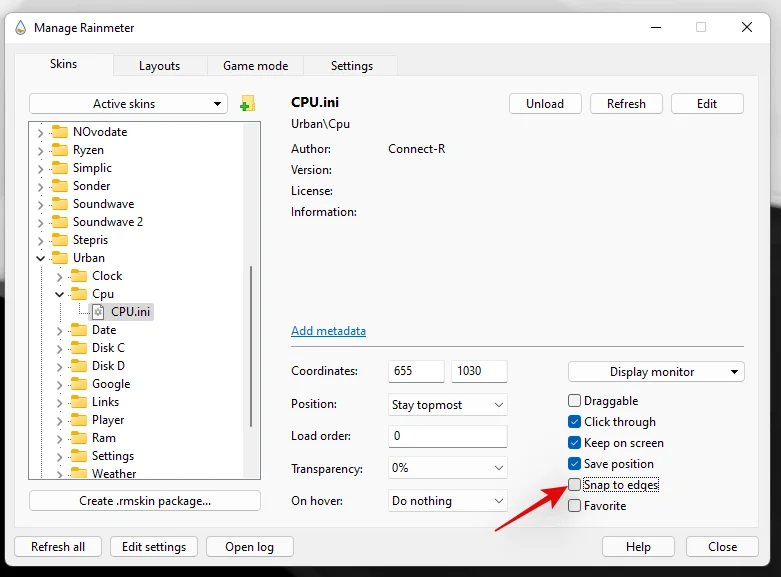
Task: Expand the Soundwave folder arrow
Action: [40, 204]
